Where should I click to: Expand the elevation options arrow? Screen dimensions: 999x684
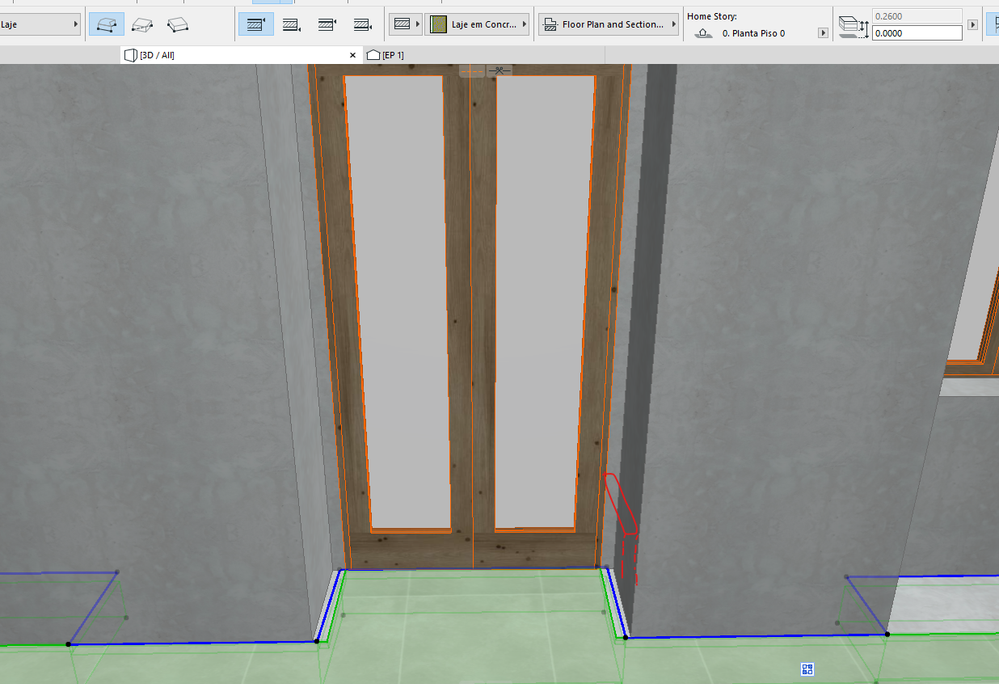click(972, 25)
